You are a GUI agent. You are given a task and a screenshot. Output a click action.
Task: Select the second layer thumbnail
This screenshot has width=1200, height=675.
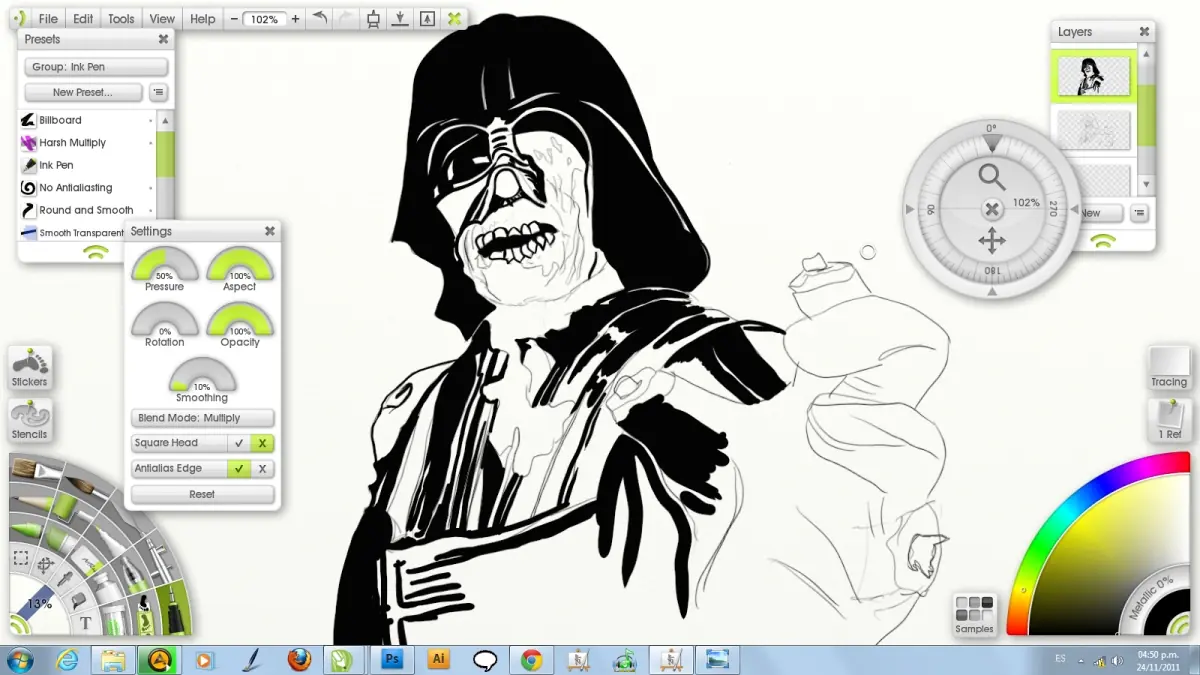coord(1093,130)
